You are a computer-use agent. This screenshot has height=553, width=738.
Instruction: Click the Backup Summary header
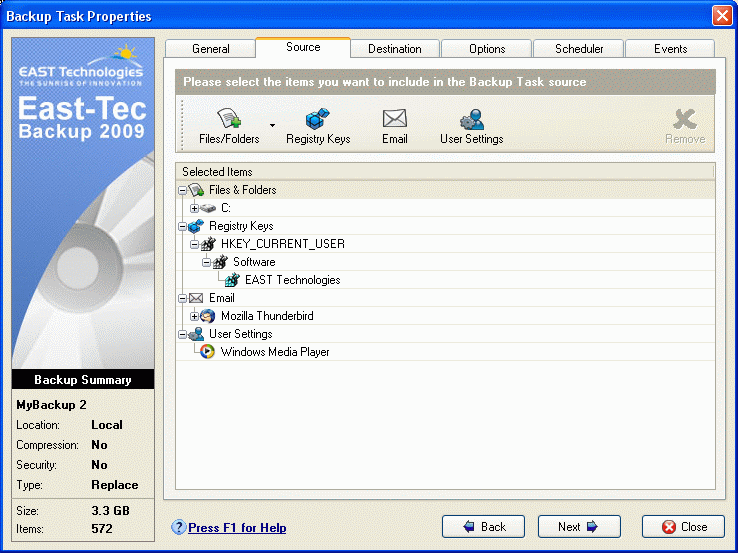(x=83, y=379)
